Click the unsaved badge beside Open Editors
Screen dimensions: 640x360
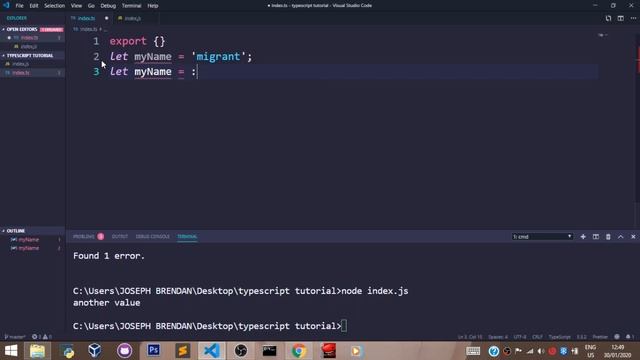tap(51, 29)
